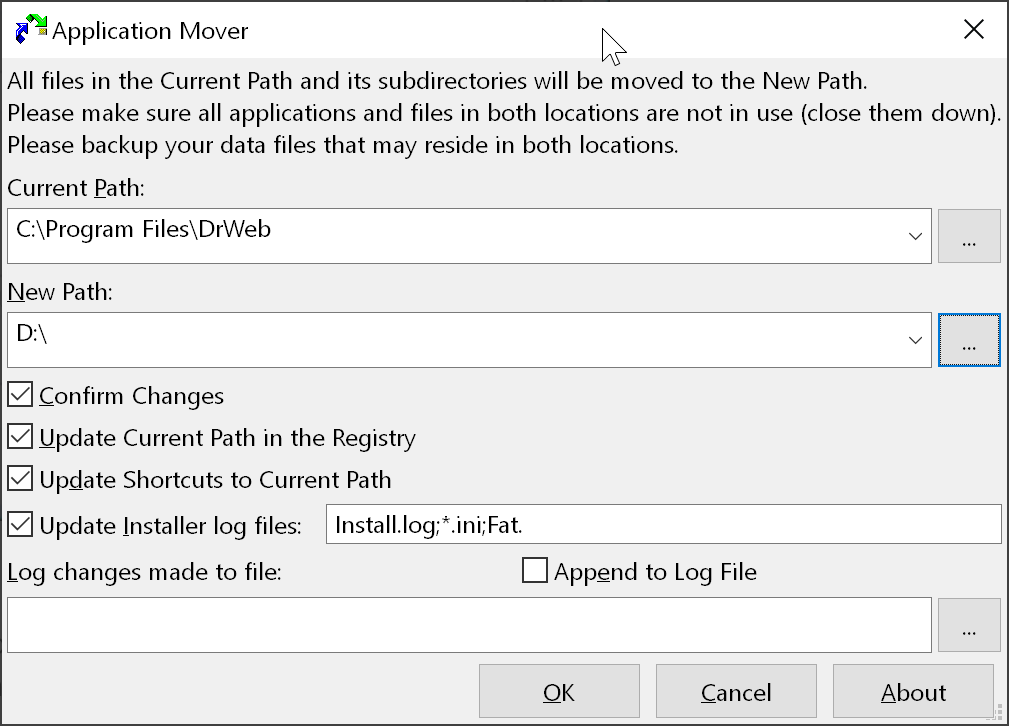Enable Append to Log File
1009x726 pixels.
pos(535,570)
